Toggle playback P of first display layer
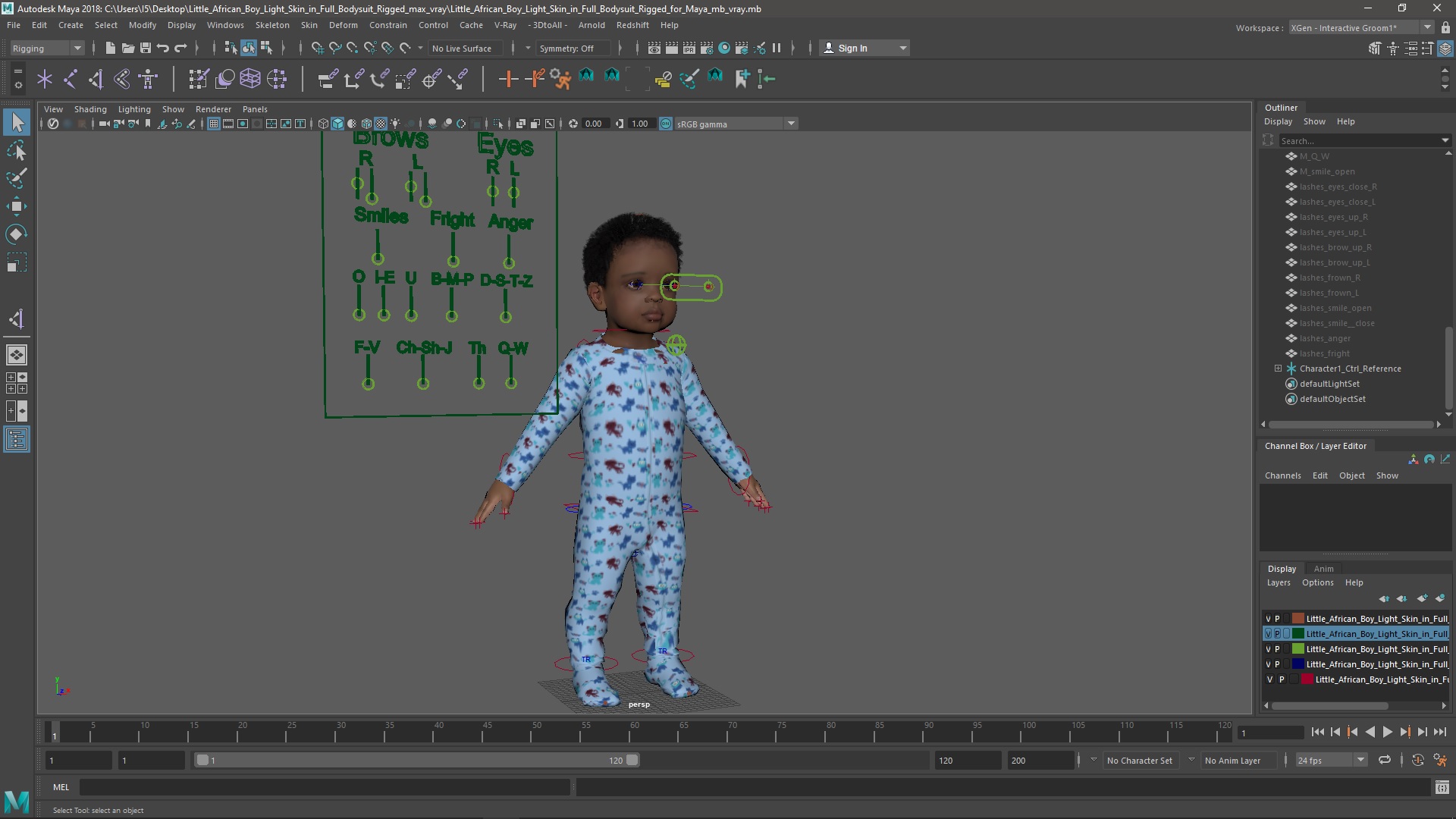The height and width of the screenshot is (819, 1456). [1277, 619]
